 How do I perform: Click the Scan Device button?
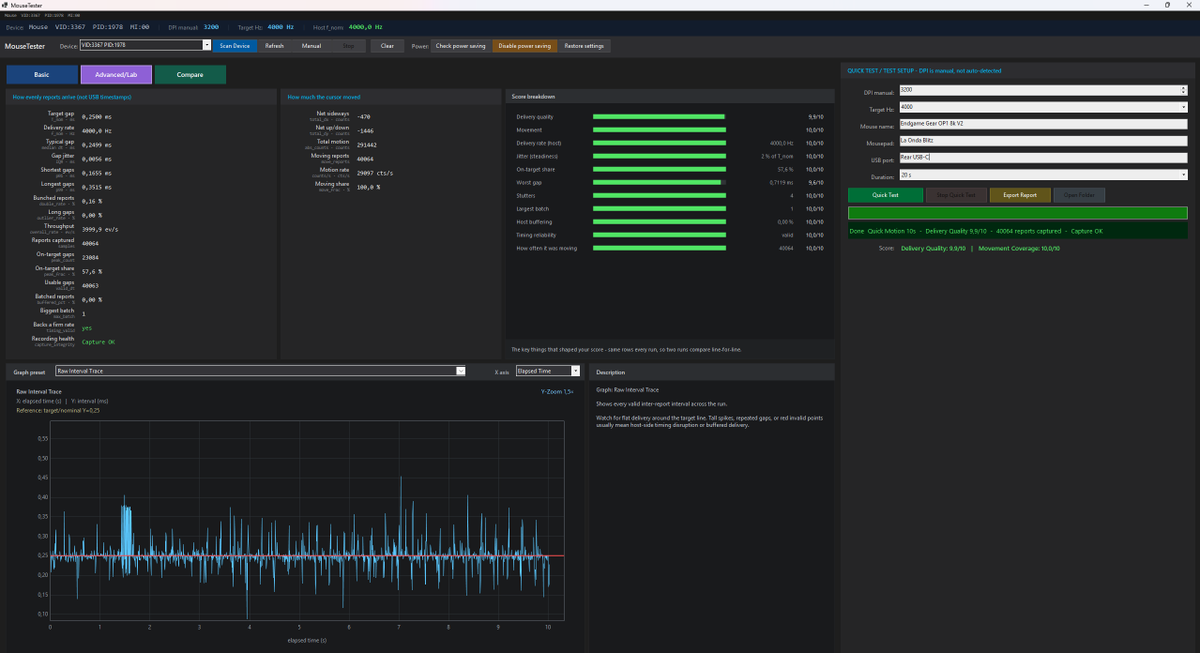point(237,46)
